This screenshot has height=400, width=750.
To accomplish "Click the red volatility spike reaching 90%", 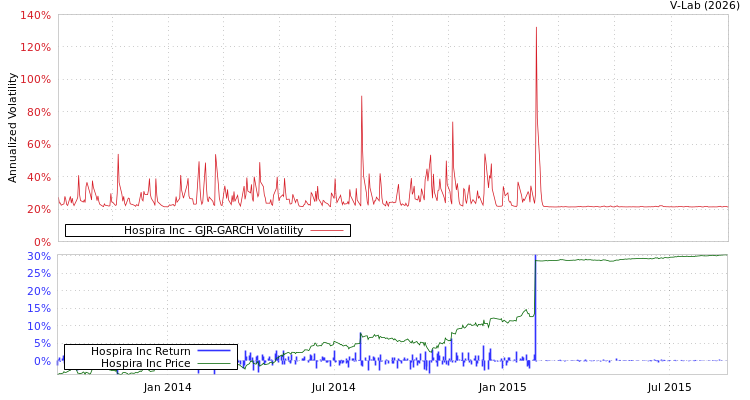I will (362, 97).
